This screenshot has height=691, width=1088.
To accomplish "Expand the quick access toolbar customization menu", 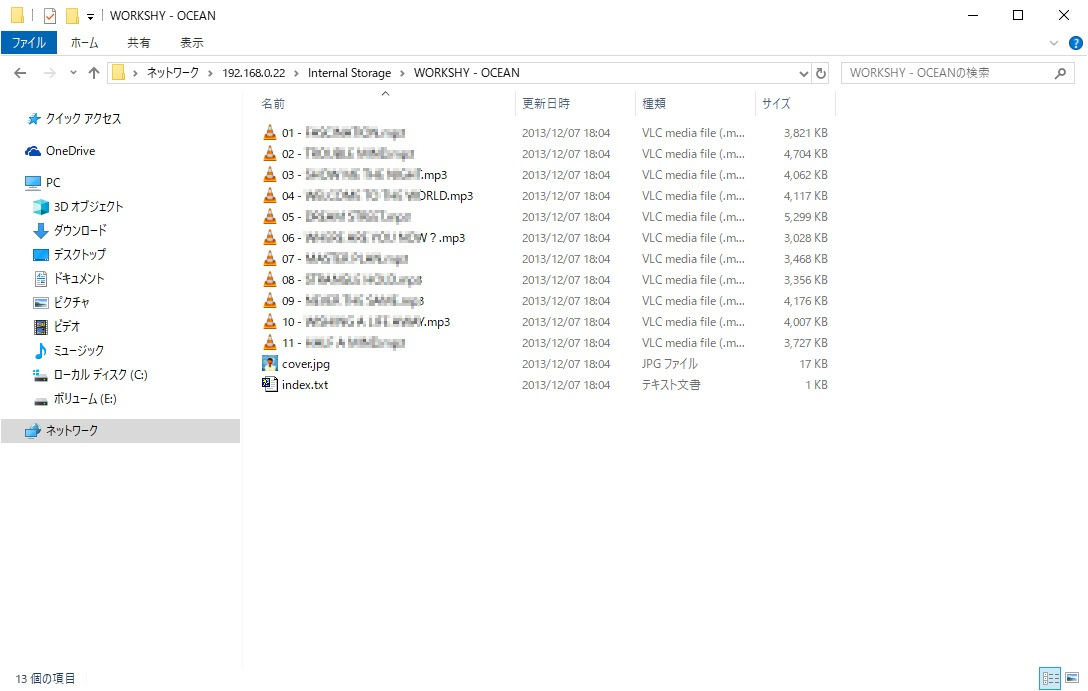I will click(x=88, y=15).
